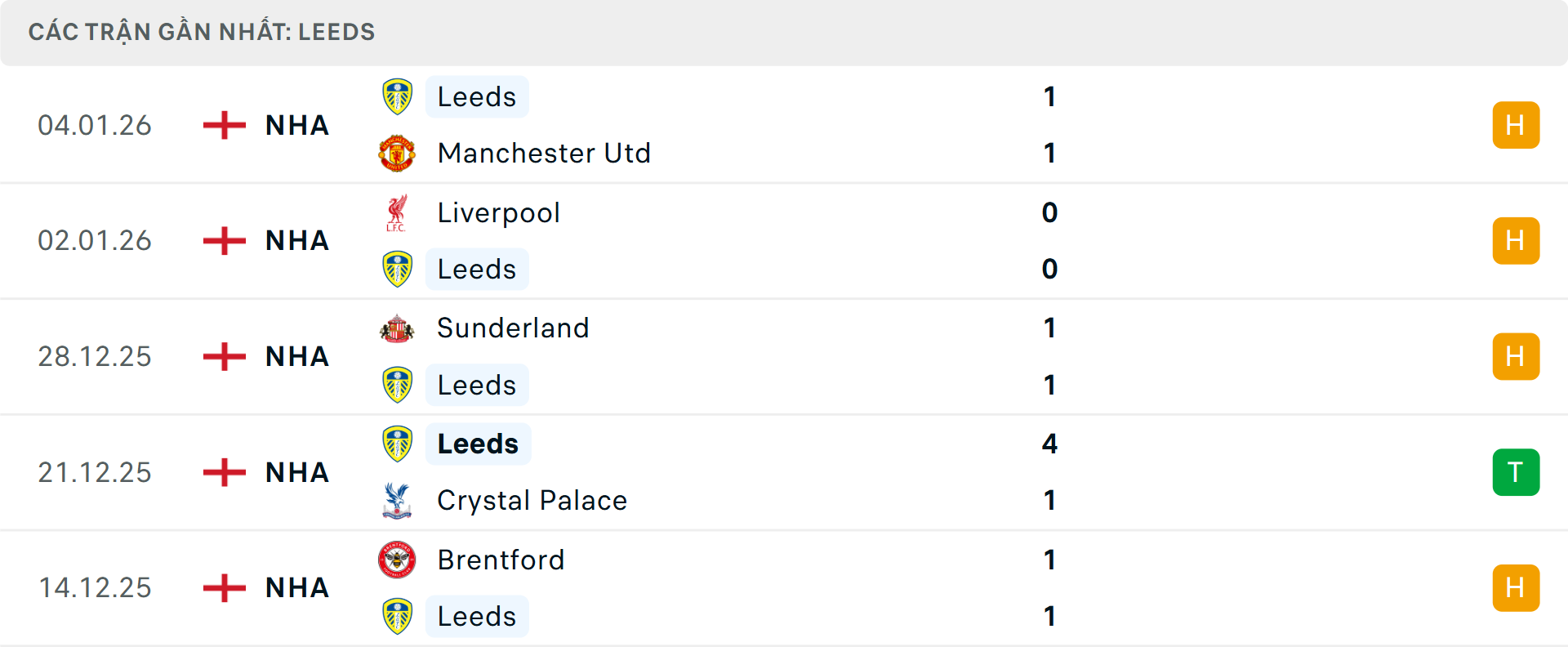Open the Sunderland team link
This screenshot has height=647, width=1568.
pos(513,328)
